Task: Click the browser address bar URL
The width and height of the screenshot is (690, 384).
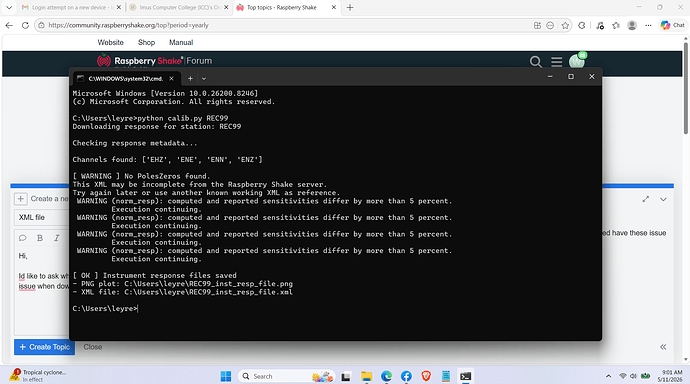Action: (x=128, y=26)
